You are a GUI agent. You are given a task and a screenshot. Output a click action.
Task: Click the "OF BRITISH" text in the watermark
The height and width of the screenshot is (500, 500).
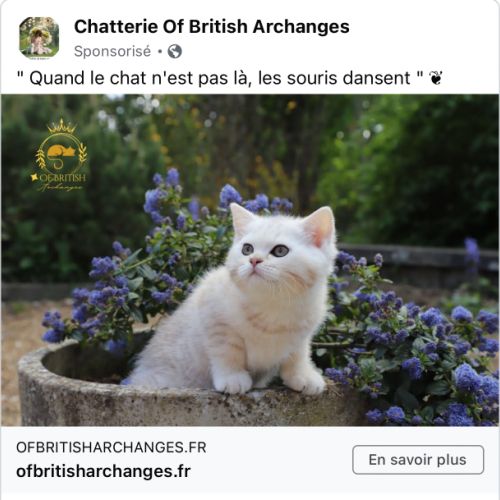(59, 177)
